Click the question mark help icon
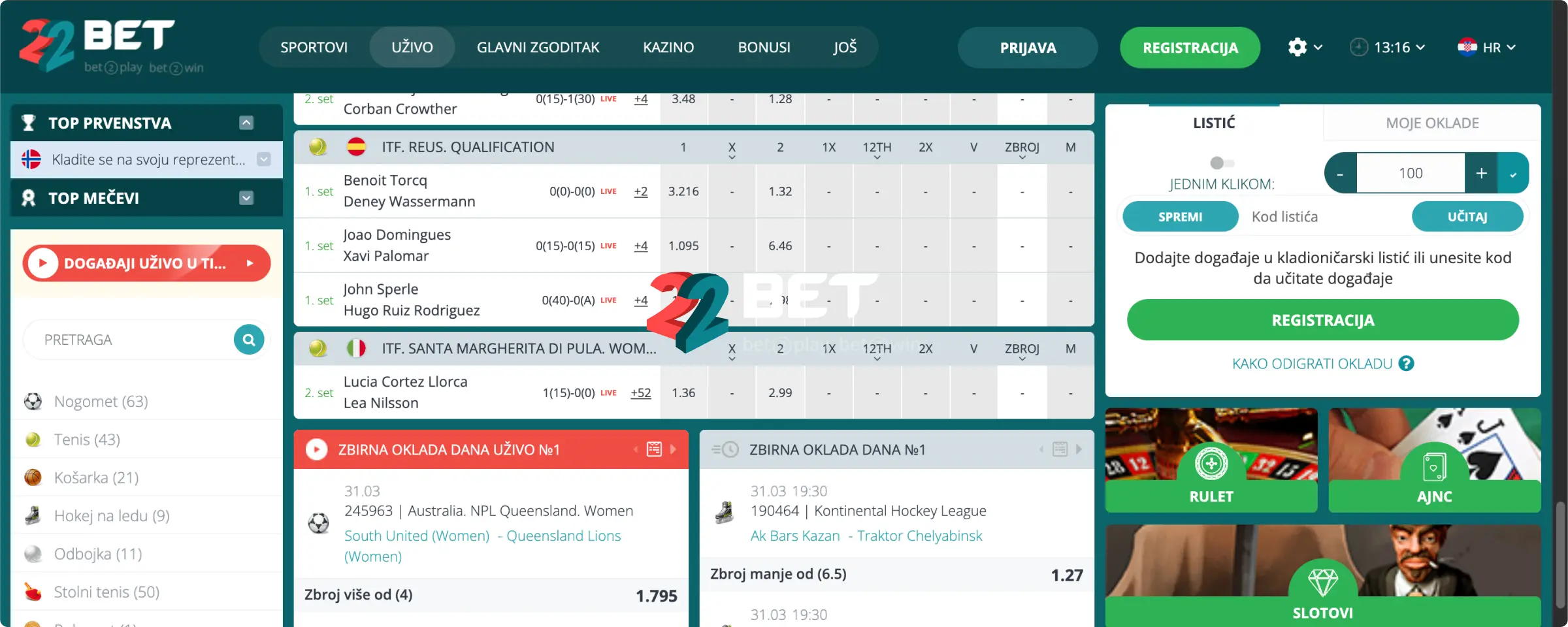The height and width of the screenshot is (627, 1568). (1406, 364)
